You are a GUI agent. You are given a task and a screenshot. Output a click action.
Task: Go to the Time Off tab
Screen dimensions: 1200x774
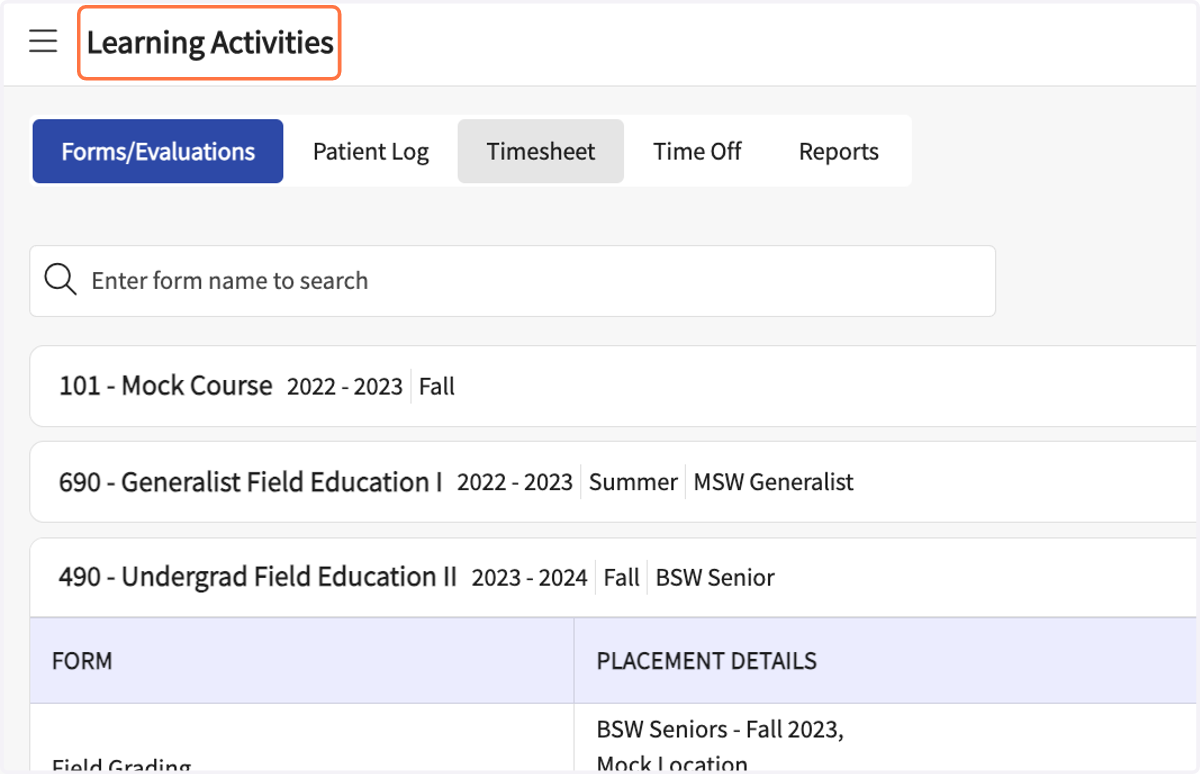pyautogui.click(x=697, y=152)
